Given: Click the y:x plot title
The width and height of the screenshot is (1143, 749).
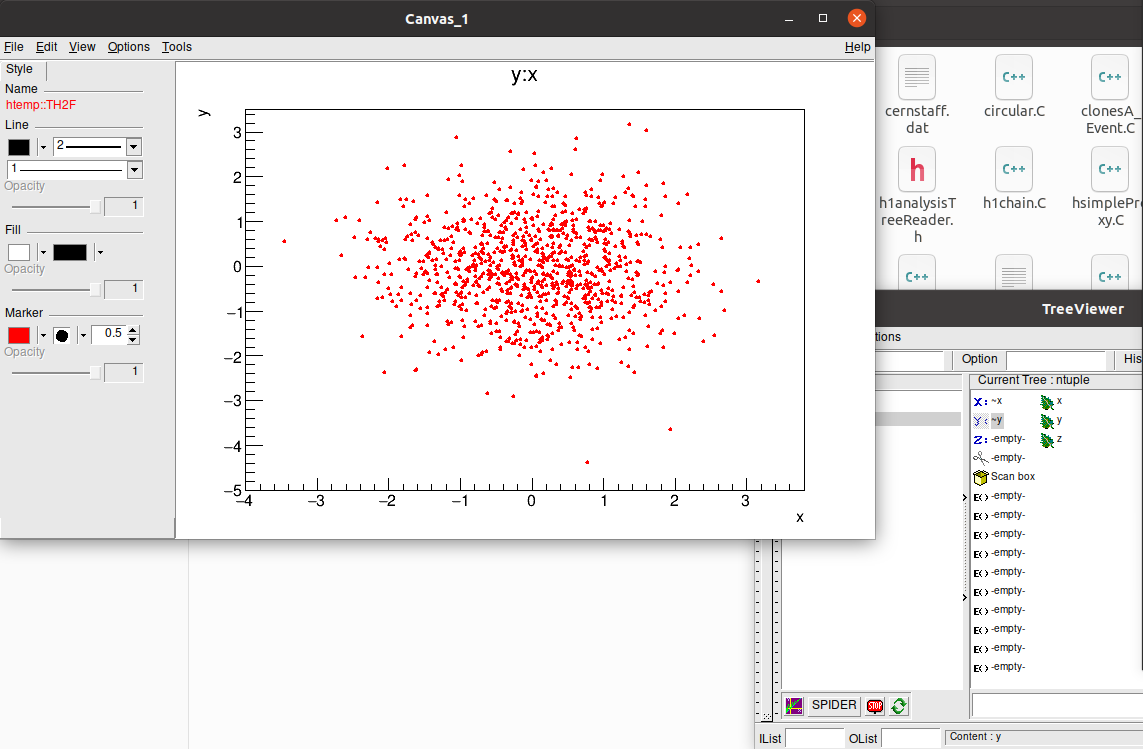Looking at the screenshot, I should pos(524,75).
